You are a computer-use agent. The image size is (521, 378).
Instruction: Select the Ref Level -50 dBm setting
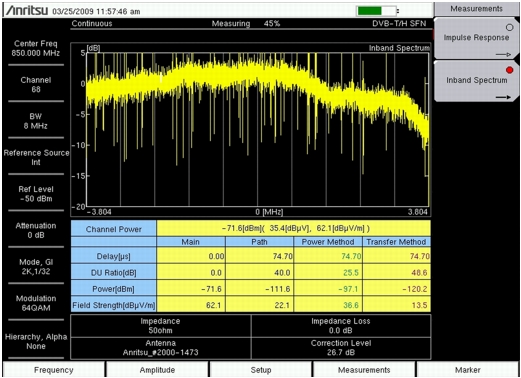pyautogui.click(x=36, y=194)
